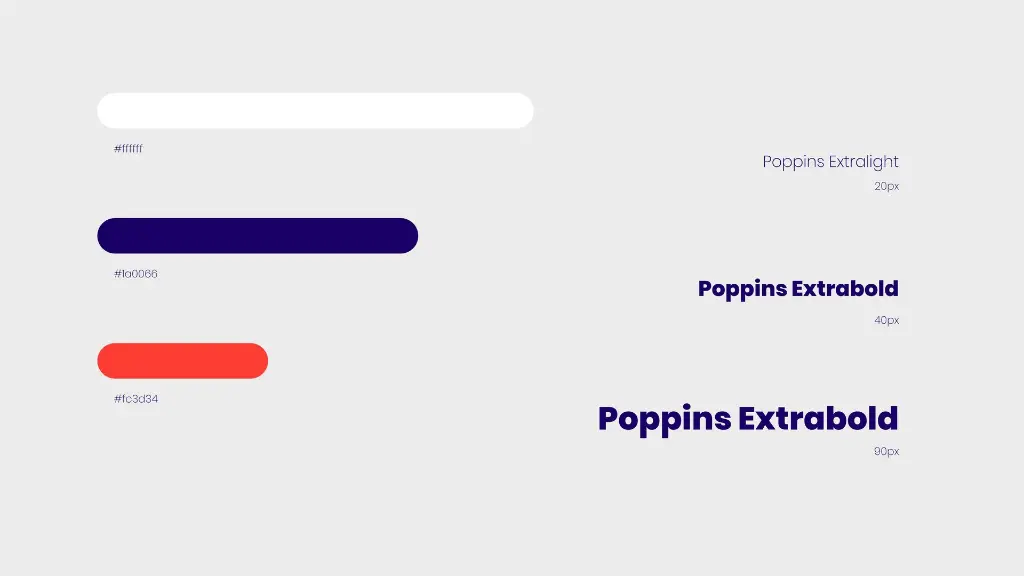Click the white color bar
The height and width of the screenshot is (576, 1024).
click(x=315, y=111)
